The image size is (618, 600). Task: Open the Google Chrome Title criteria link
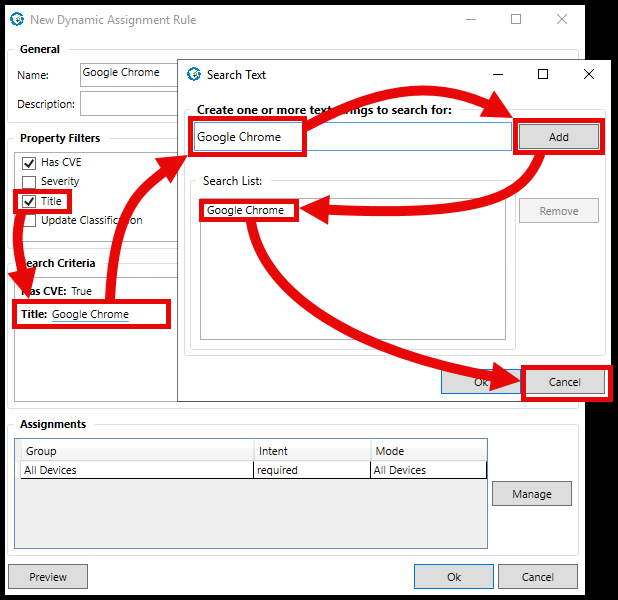pos(90,314)
